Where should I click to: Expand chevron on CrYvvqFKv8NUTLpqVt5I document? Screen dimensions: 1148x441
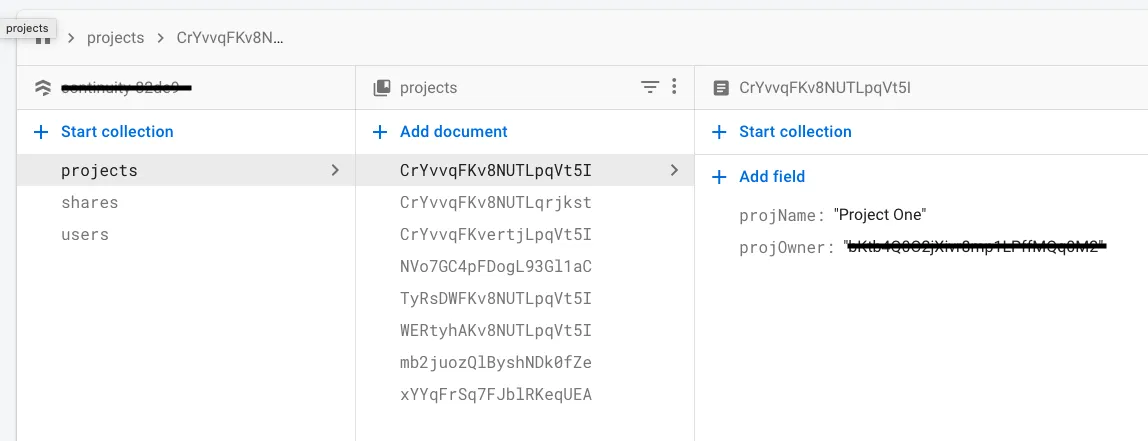674,170
